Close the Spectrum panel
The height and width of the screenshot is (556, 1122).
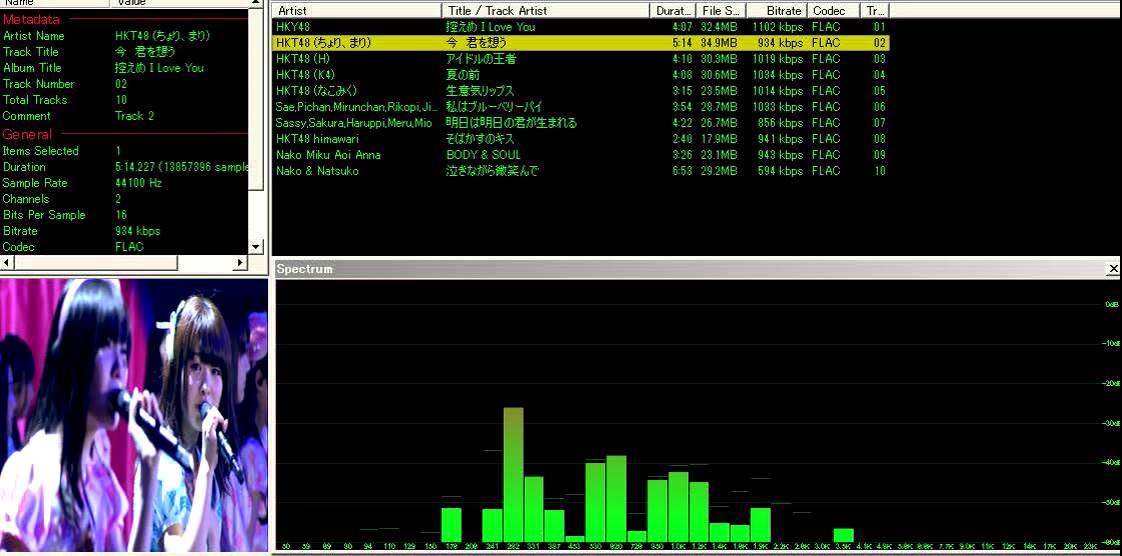(1113, 269)
